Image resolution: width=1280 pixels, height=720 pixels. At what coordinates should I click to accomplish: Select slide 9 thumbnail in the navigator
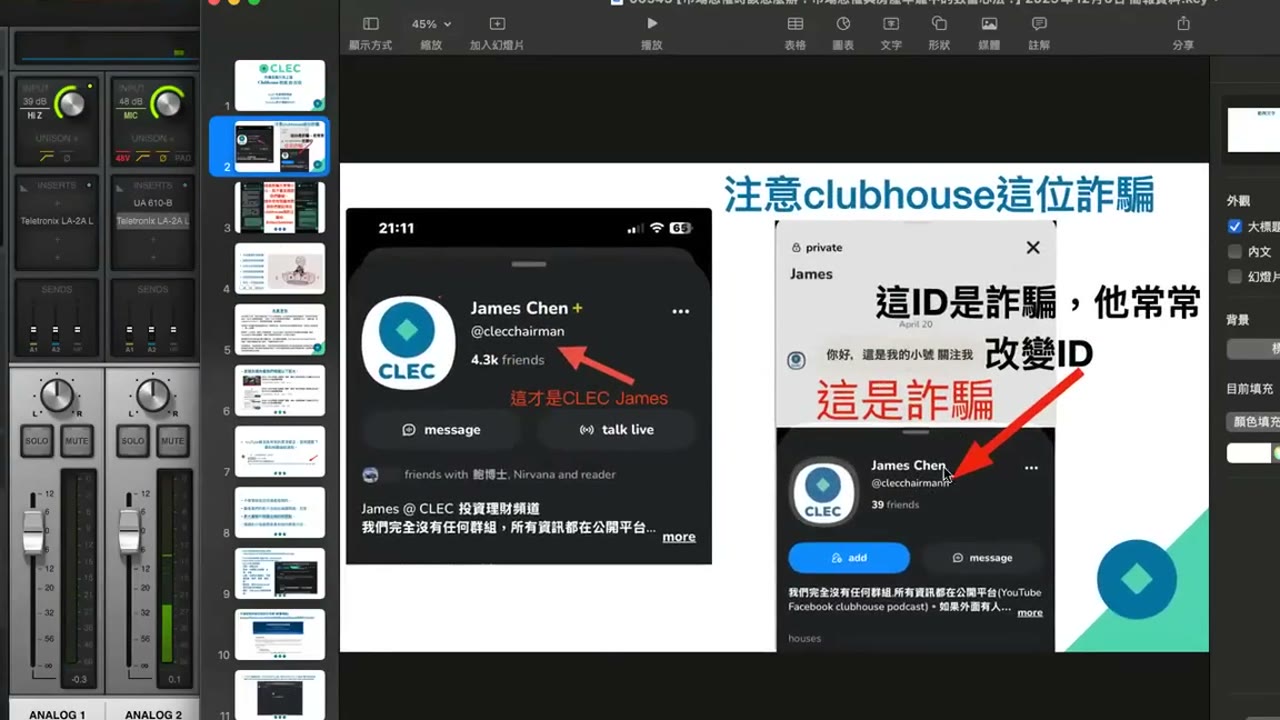coord(280,573)
